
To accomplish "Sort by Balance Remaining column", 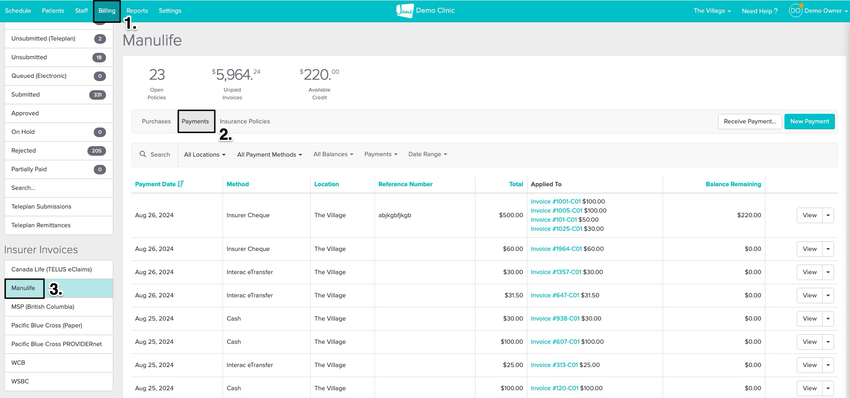I will coord(733,184).
